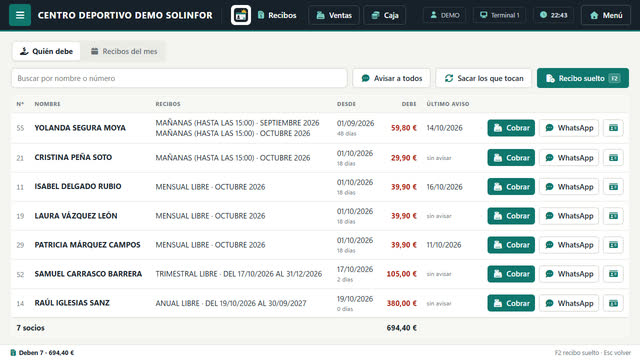The image size is (640, 360).
Task: Open member card icon for Samuel Carrasco Barrera
Action: pos(613,274)
